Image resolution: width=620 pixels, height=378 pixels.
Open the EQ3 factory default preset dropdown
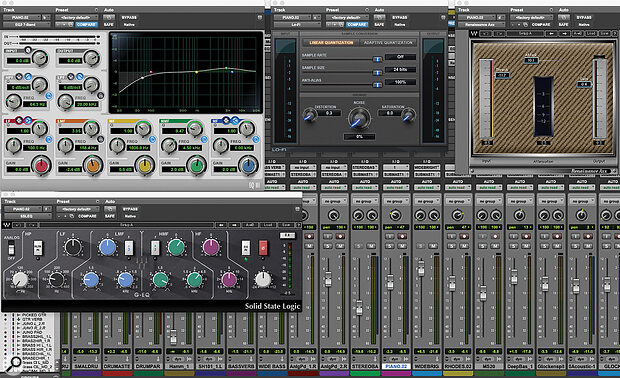click(x=77, y=17)
